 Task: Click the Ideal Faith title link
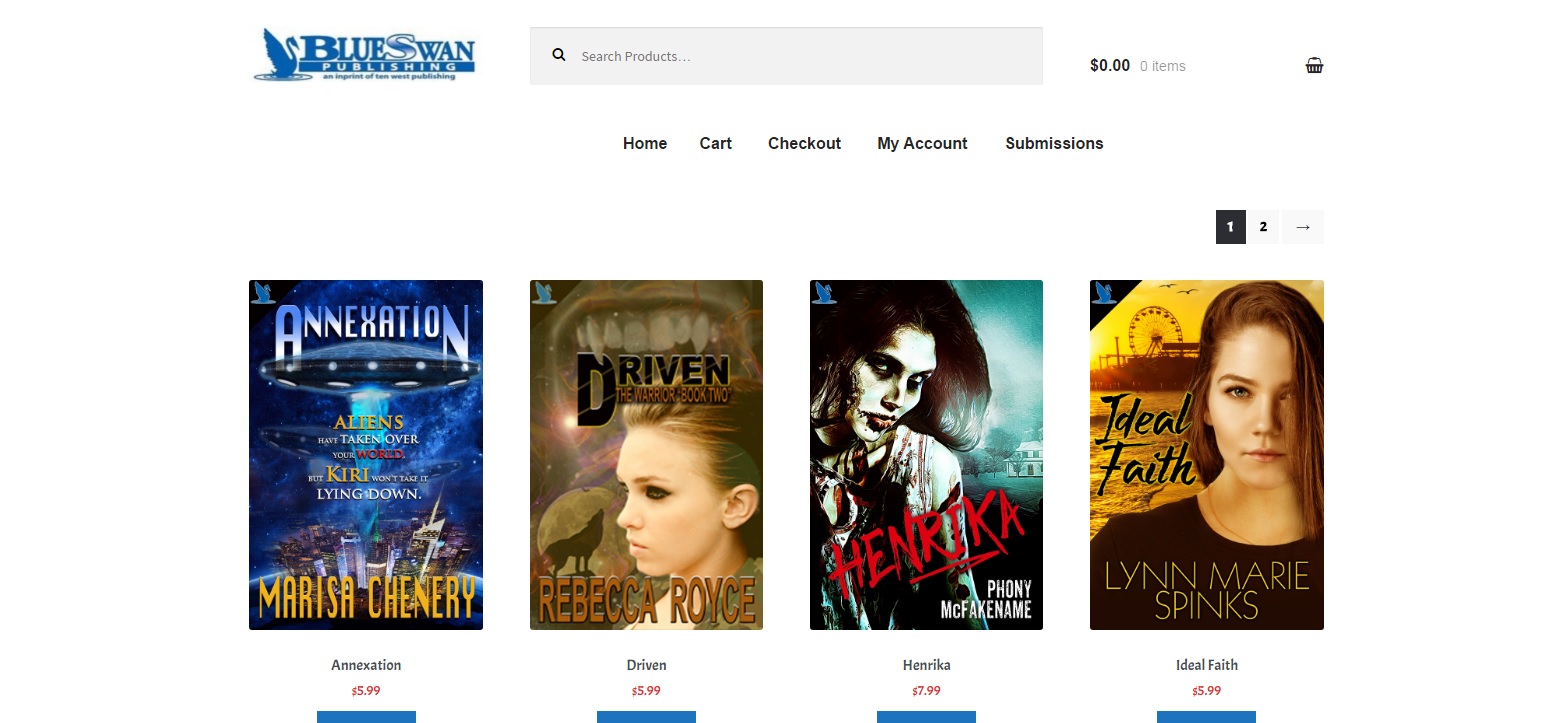tap(1207, 665)
